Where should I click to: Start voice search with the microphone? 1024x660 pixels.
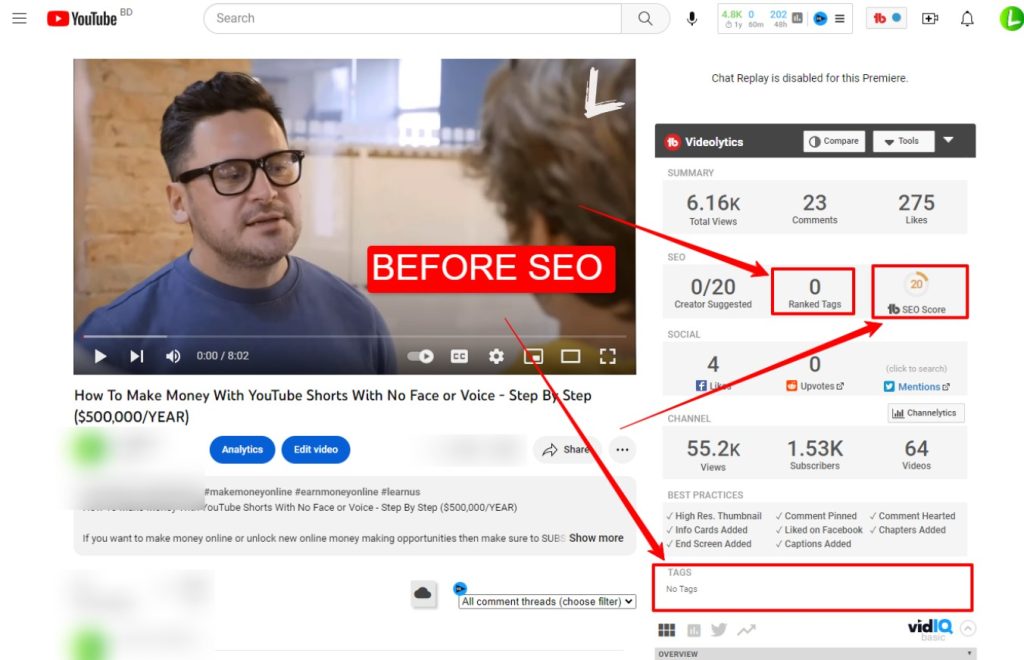pyautogui.click(x=692, y=18)
